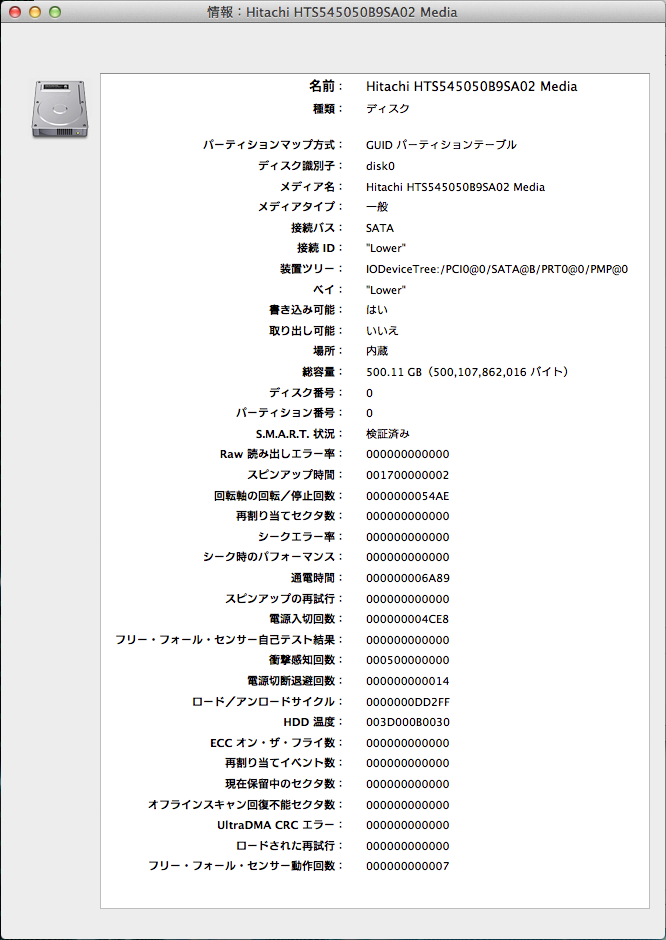Viewport: 666px width, 940px height.
Task: Click the スピンアップ時間 label
Action: coord(296,475)
